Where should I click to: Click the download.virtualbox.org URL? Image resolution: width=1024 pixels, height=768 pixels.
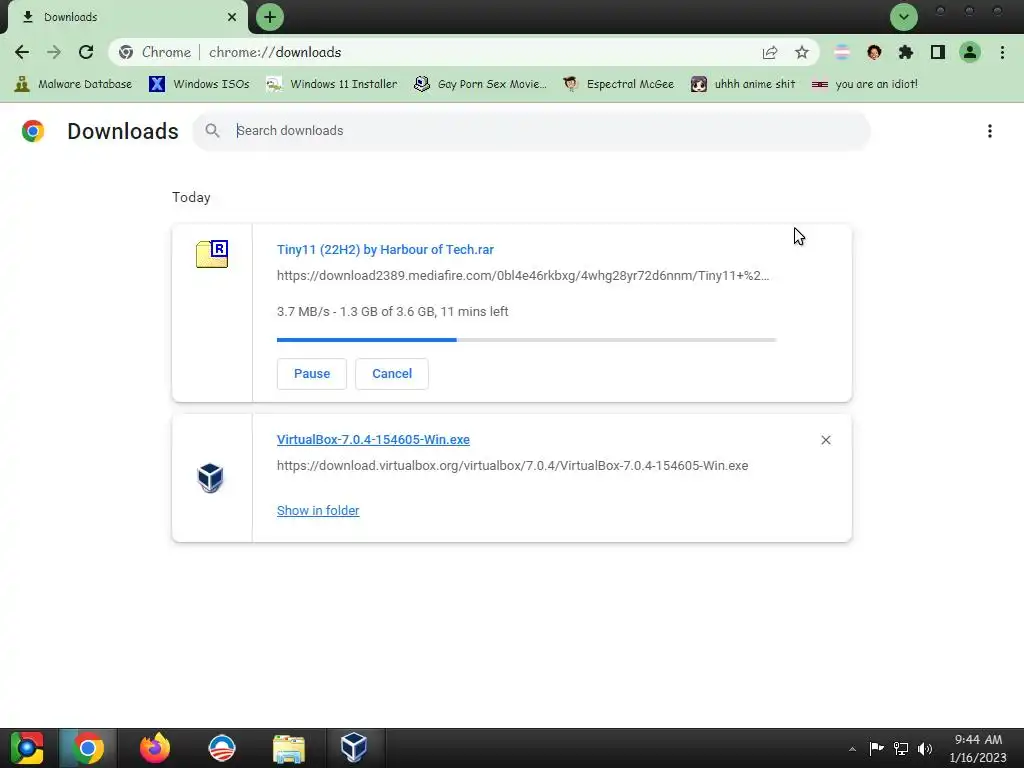coord(513,466)
